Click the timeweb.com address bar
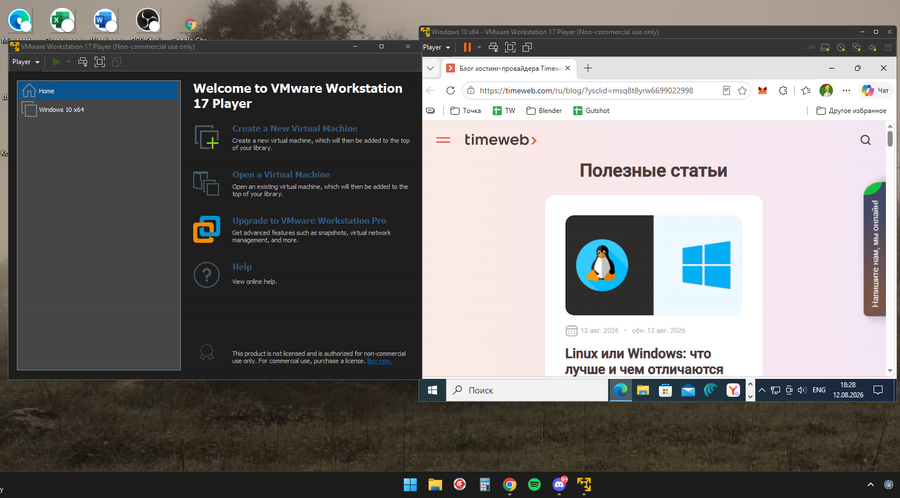The image size is (900, 498). point(589,91)
